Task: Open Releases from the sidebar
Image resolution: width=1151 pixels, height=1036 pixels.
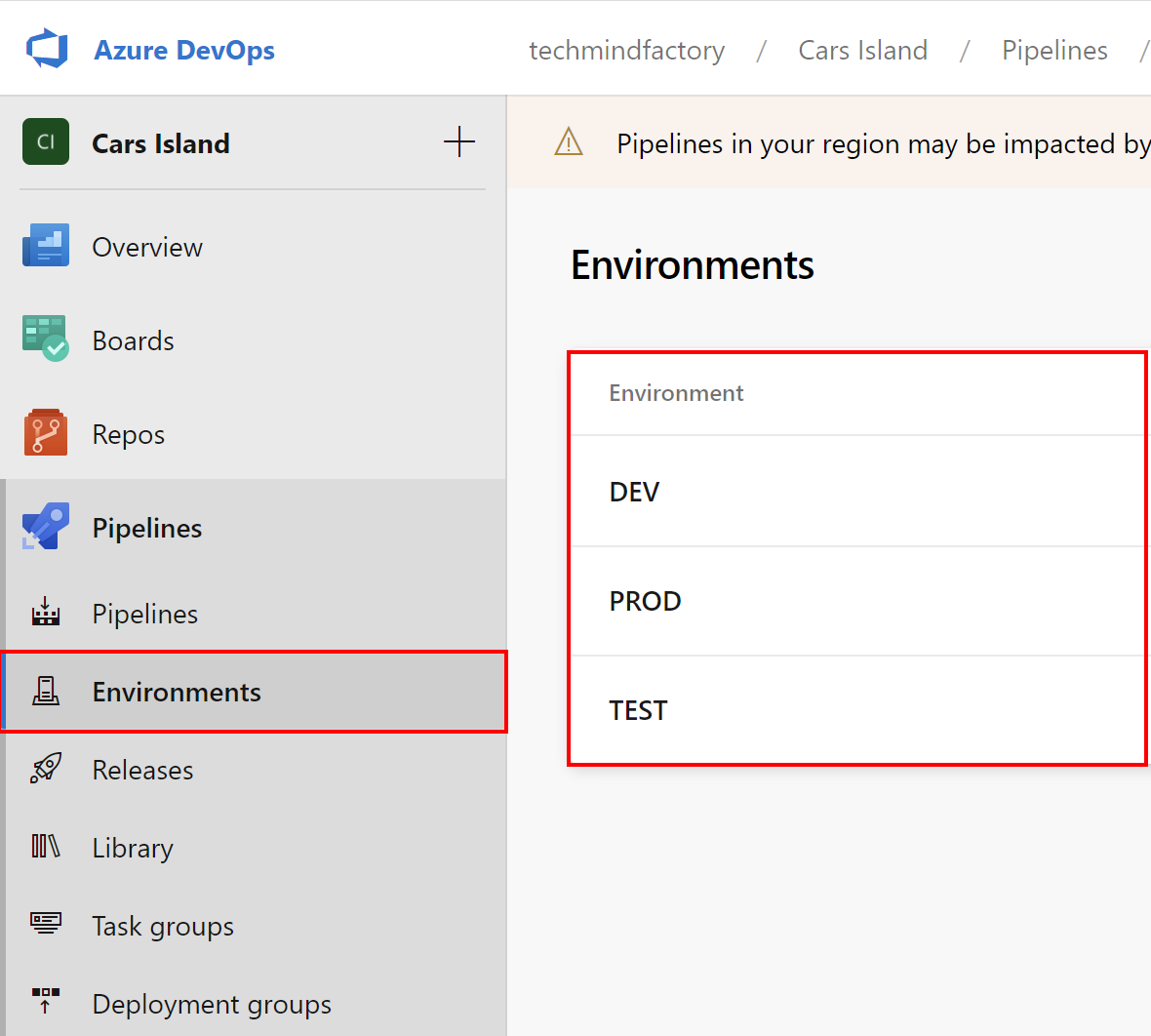Action: 143,771
